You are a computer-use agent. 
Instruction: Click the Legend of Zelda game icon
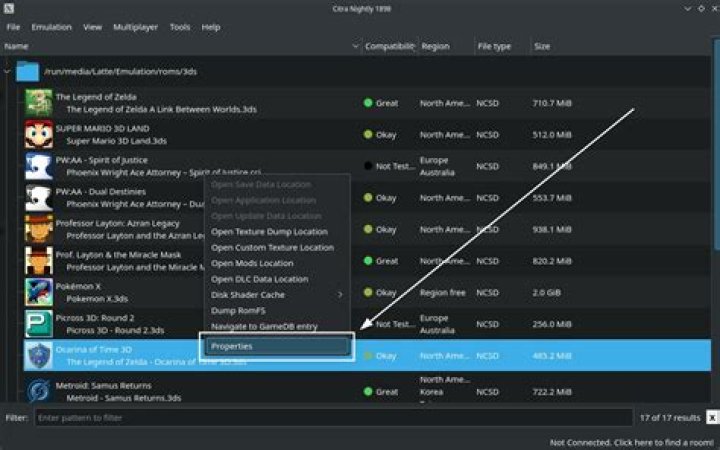(x=38, y=102)
